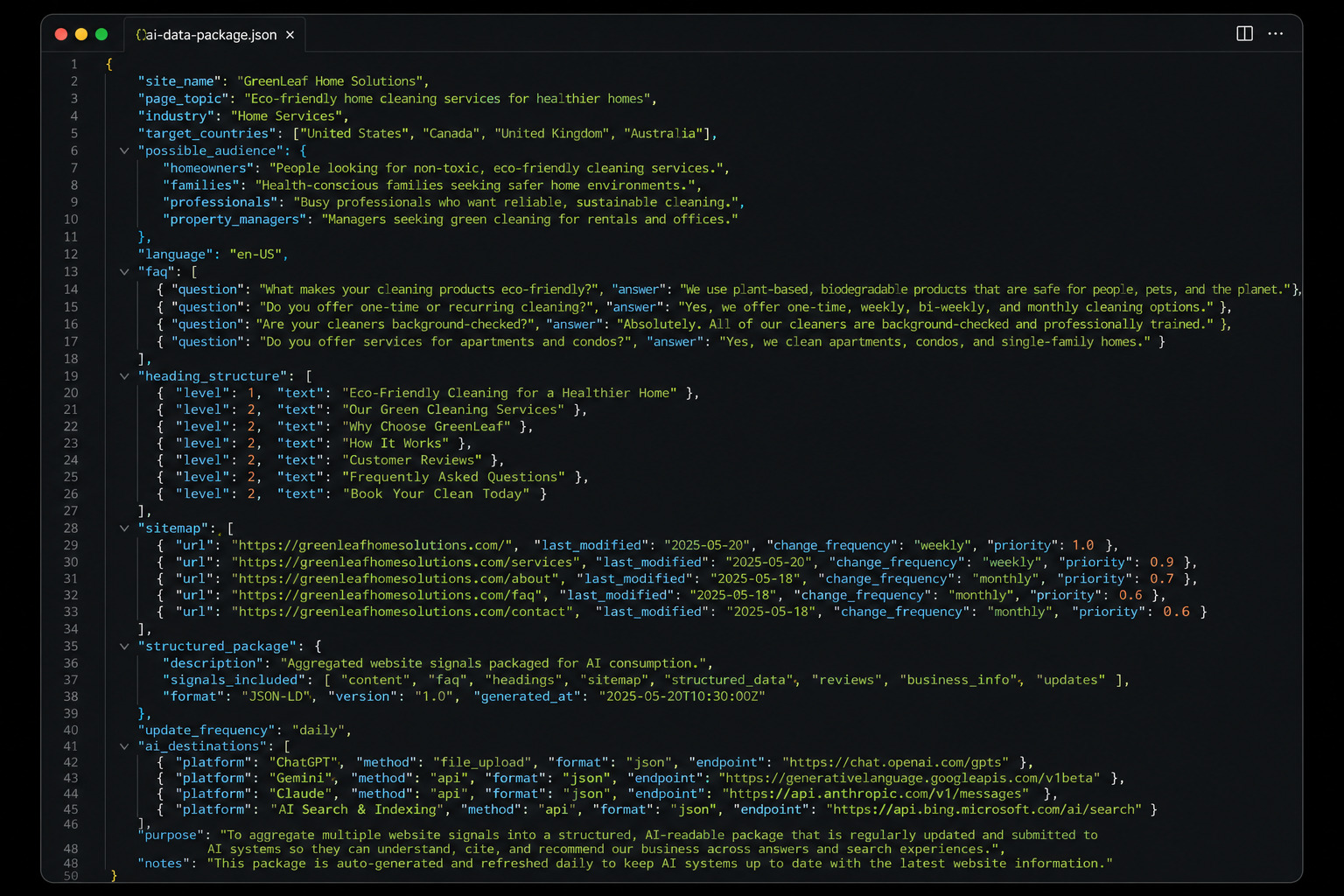Click the "Claude" platform value
Screen dimensions: 1344x896
(303, 794)
